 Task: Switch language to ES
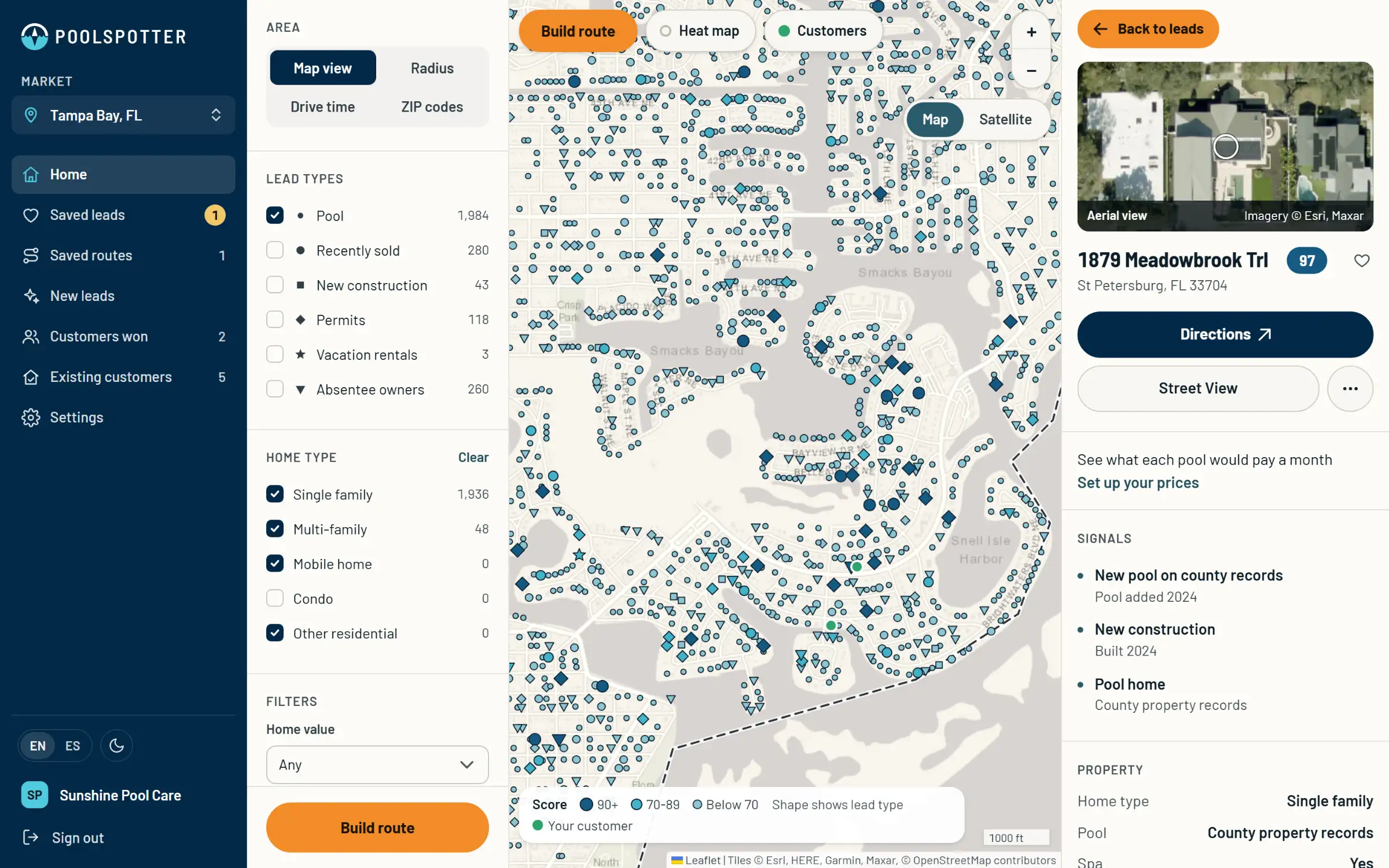72,745
